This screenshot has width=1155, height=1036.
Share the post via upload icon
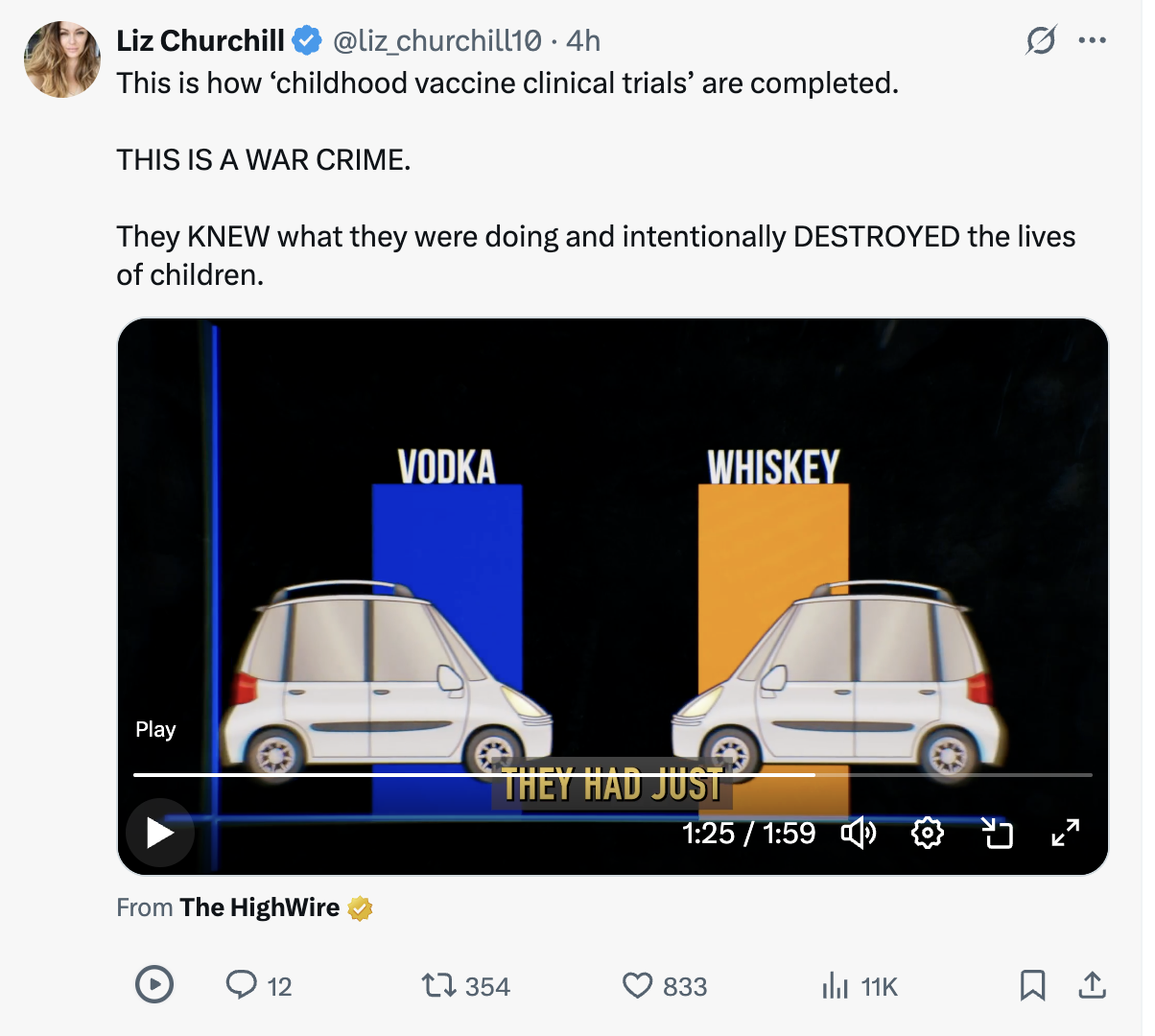1092,985
